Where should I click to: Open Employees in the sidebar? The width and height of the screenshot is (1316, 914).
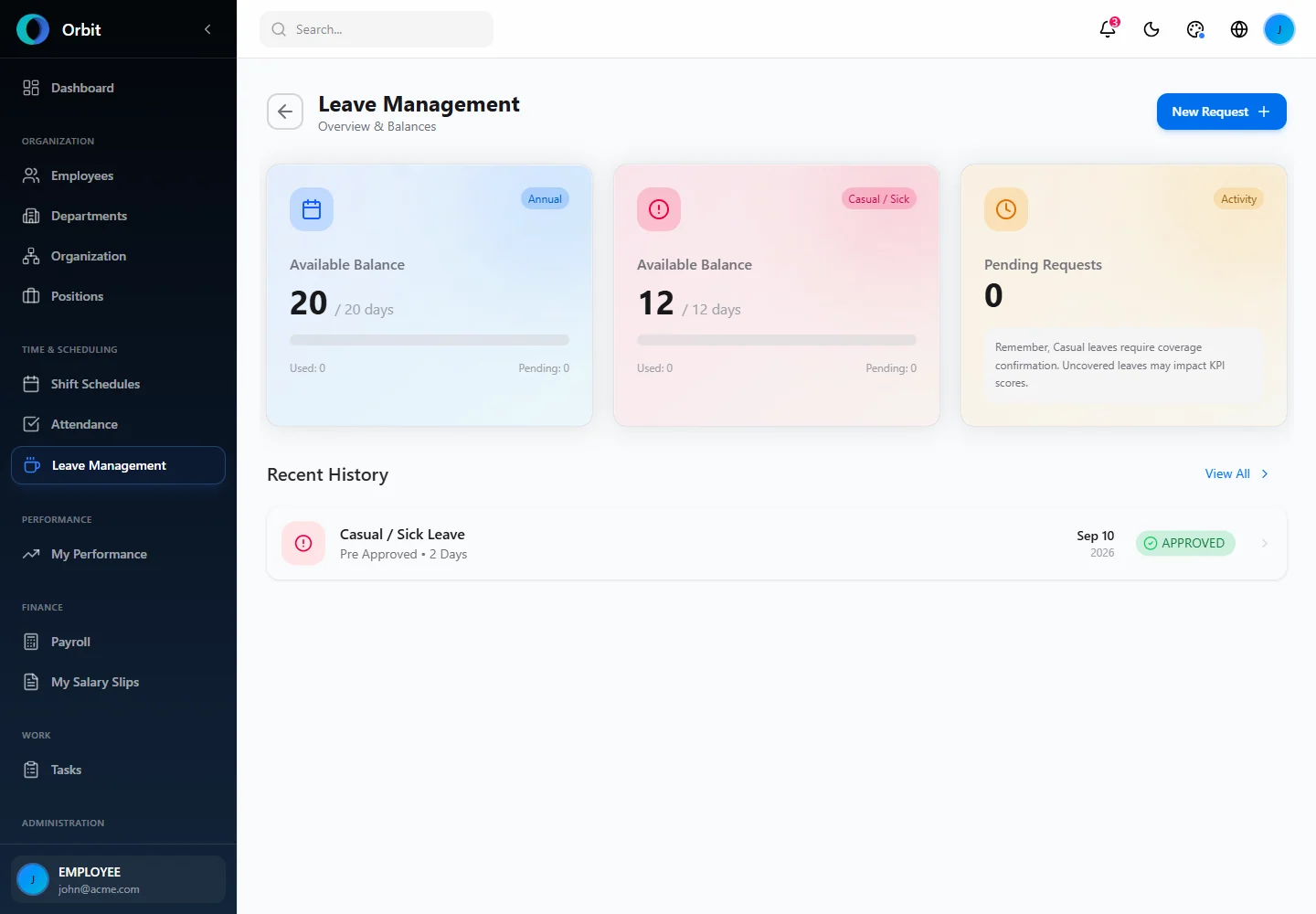tap(118, 175)
